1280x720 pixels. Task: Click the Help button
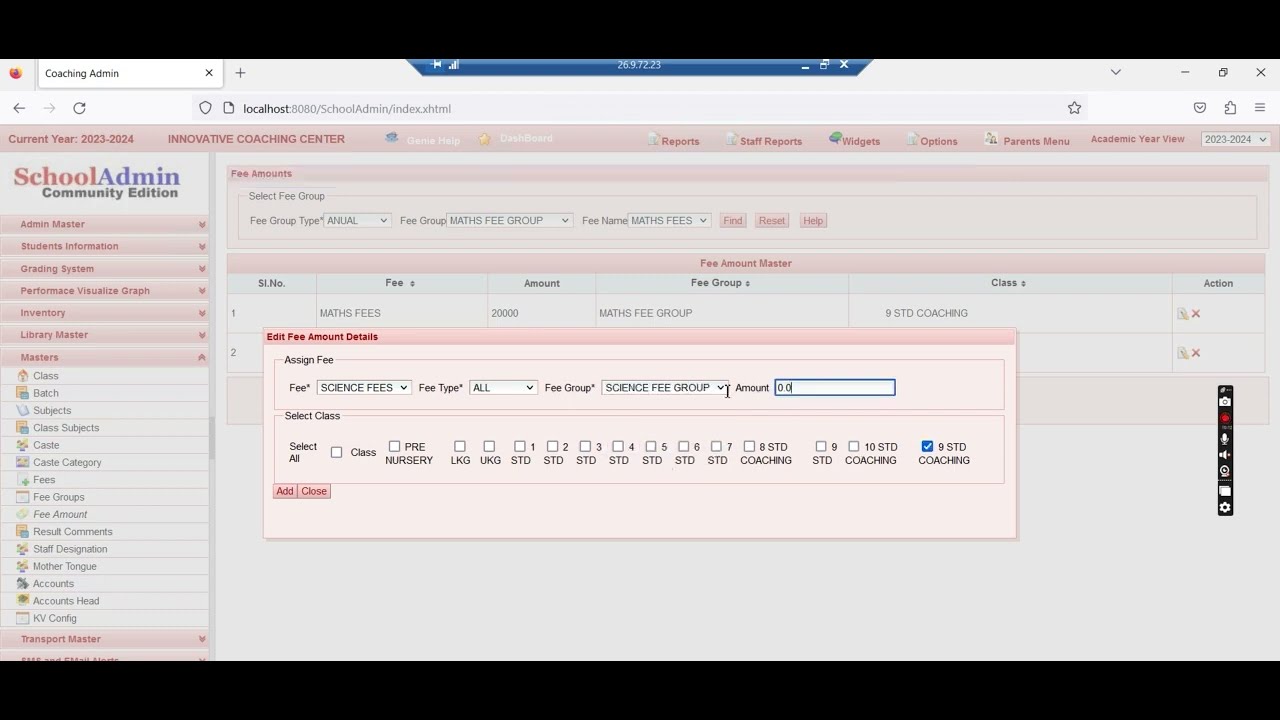[x=813, y=221]
